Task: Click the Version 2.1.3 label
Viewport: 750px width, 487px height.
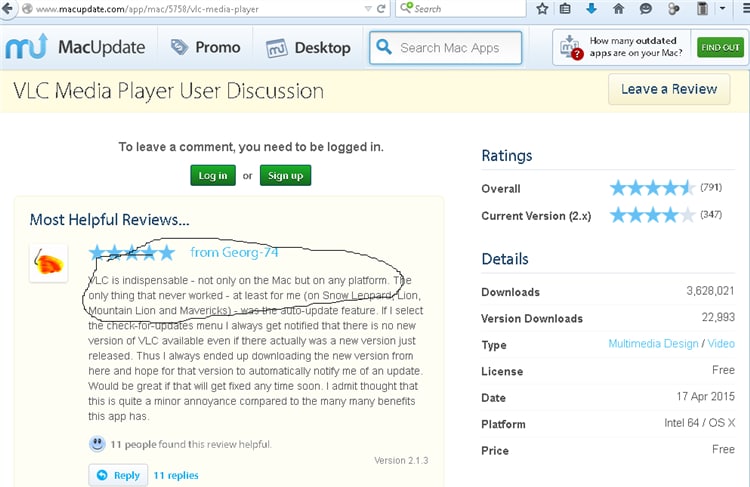Action: click(x=401, y=460)
